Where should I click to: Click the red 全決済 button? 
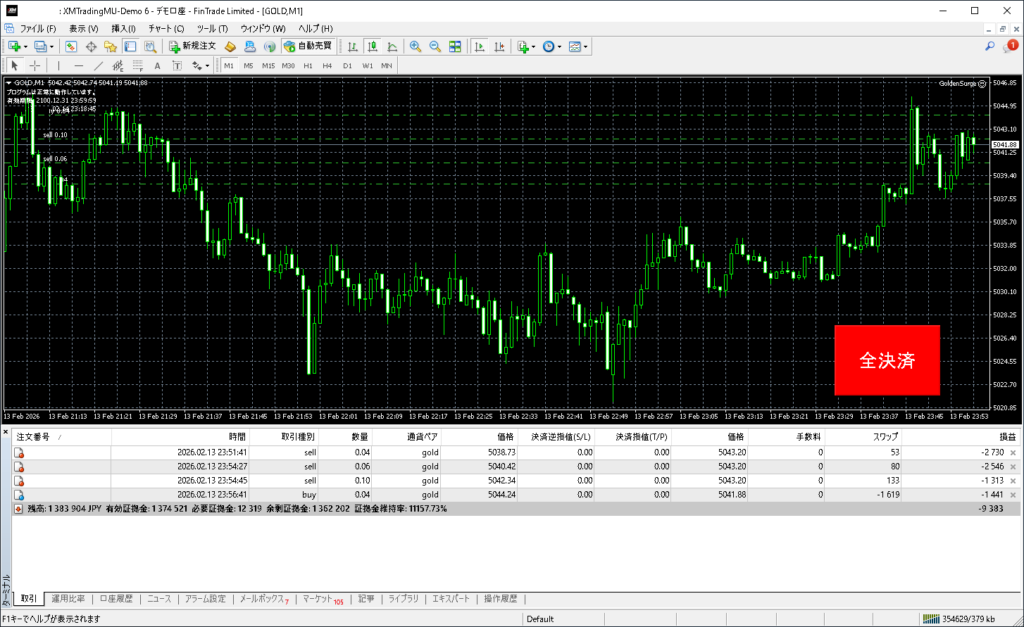(887, 360)
